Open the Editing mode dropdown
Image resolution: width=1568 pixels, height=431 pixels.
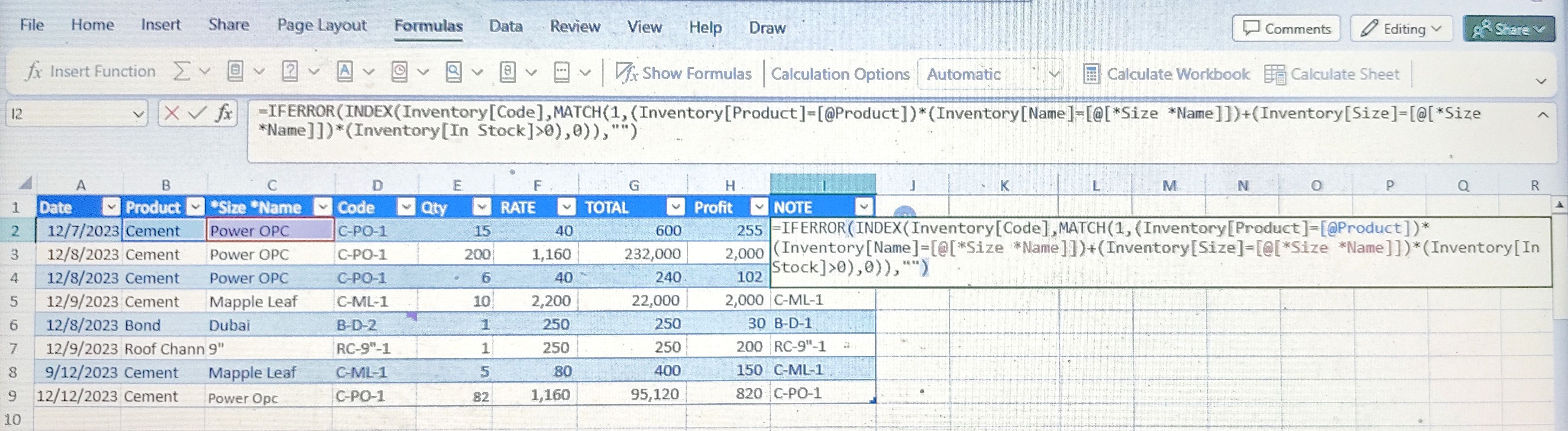[x=1401, y=29]
